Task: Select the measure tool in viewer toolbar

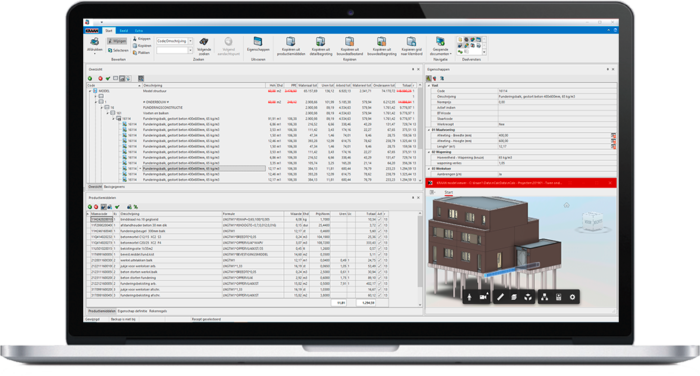Action: point(500,297)
